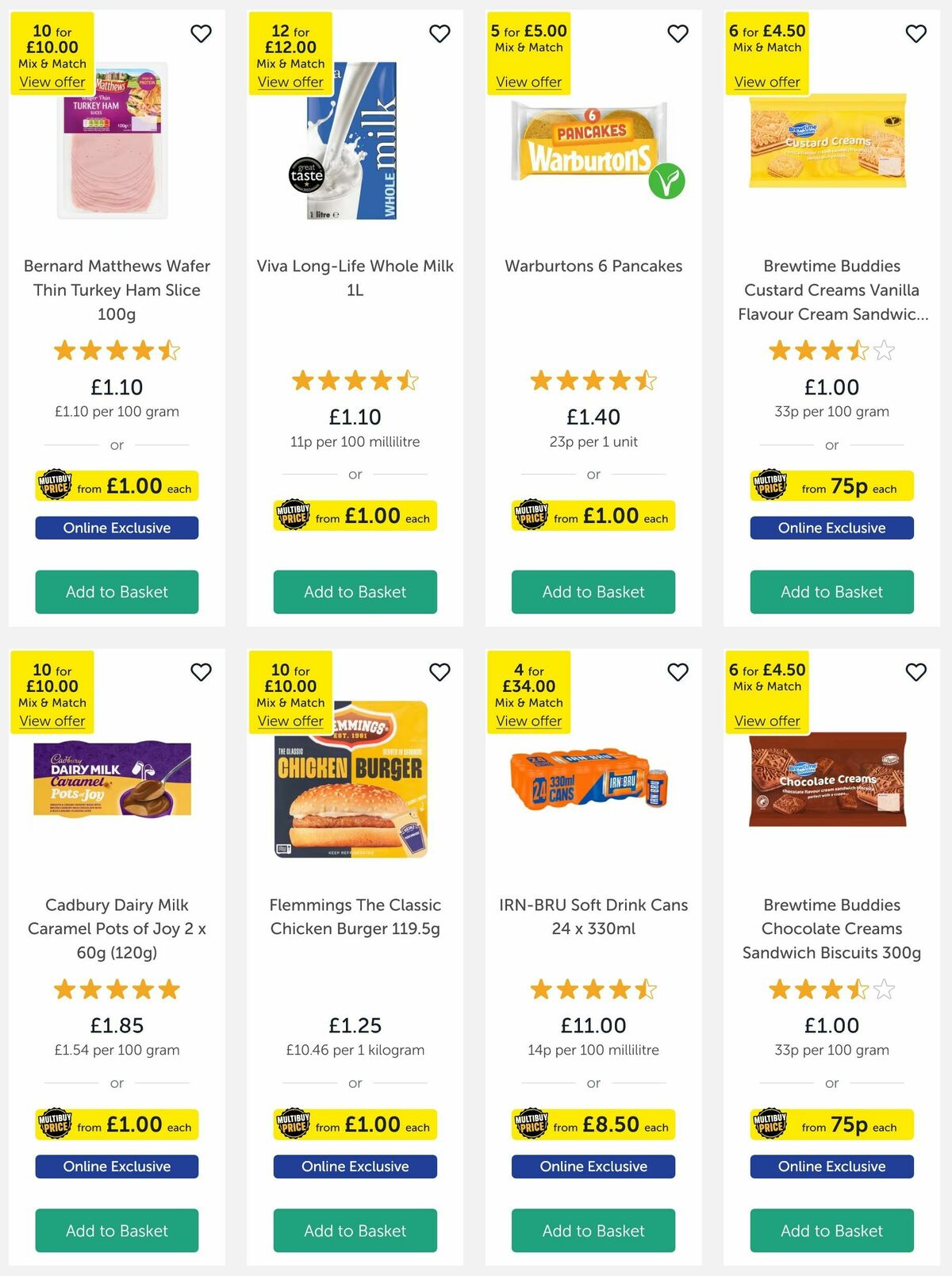This screenshot has height=1276, width=952.
Task: Click the Multibuy Price icon on Chicken Burger
Action: coord(294,1124)
